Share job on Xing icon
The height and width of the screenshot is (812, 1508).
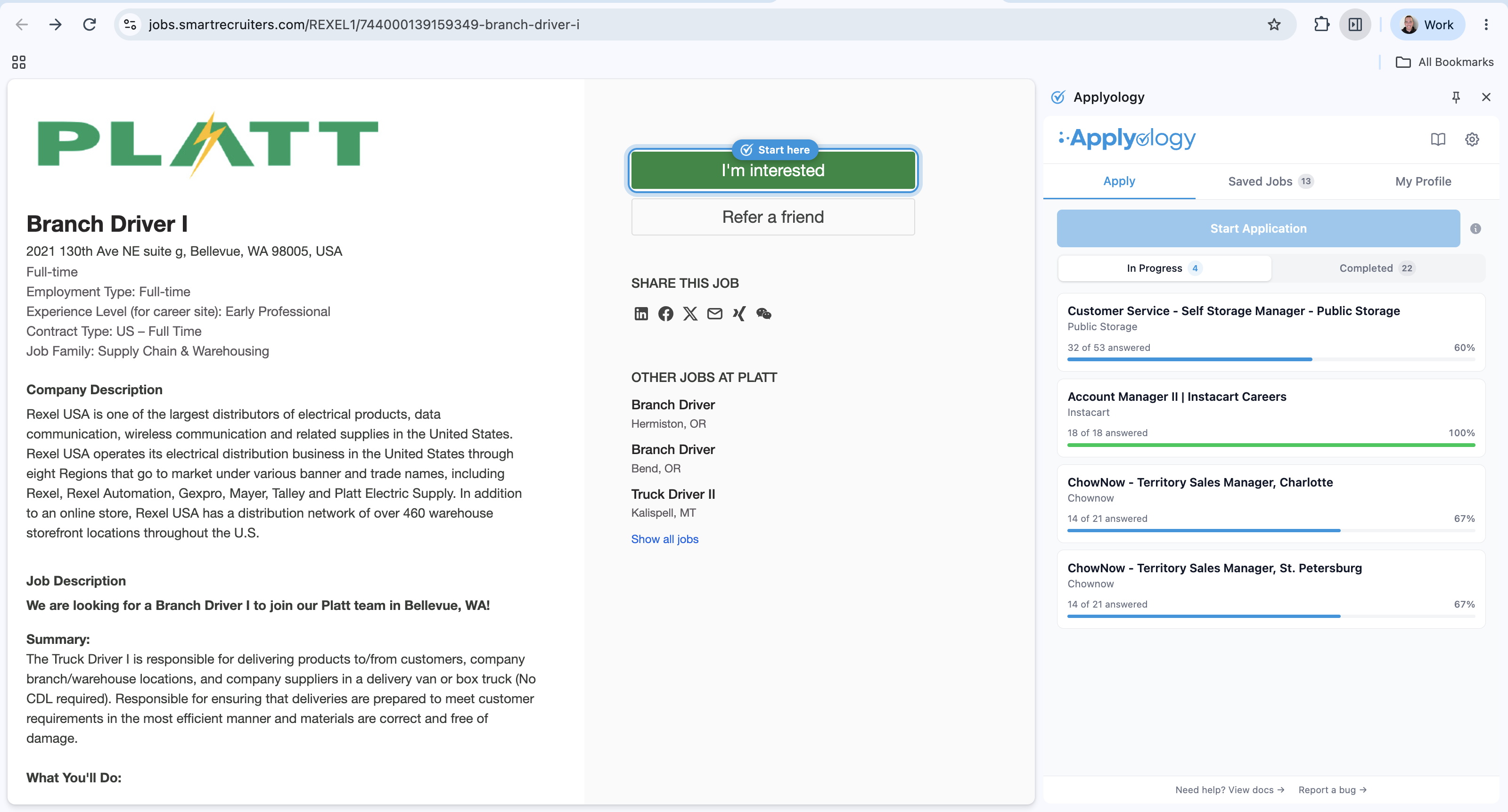click(739, 314)
